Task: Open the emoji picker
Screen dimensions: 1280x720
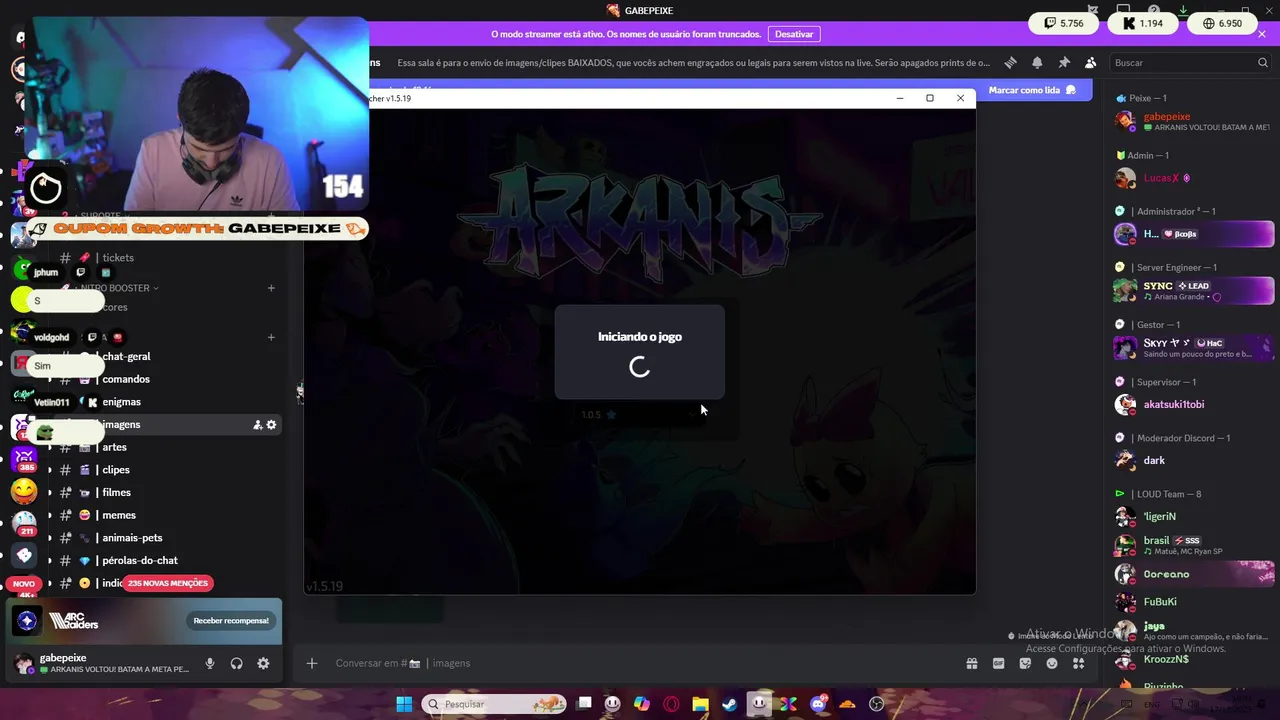Action: click(1052, 663)
